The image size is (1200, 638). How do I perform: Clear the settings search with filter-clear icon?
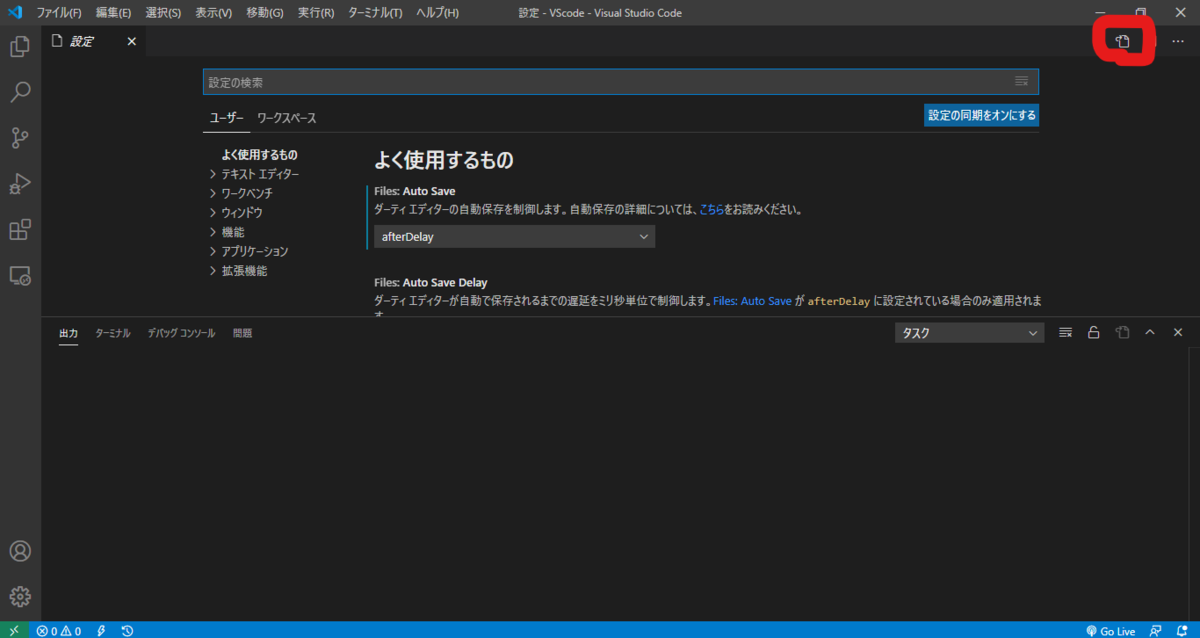click(x=1021, y=81)
